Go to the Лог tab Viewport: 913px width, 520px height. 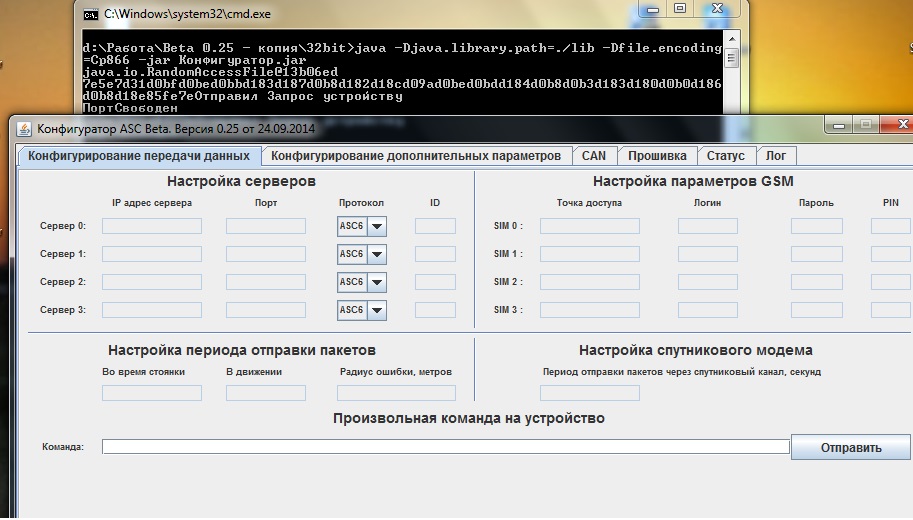pyautogui.click(x=776, y=156)
